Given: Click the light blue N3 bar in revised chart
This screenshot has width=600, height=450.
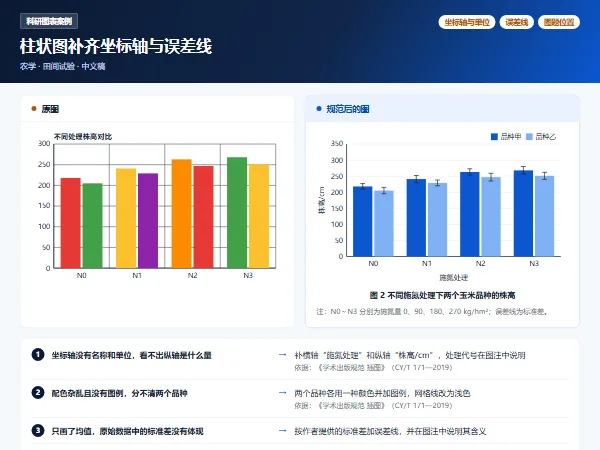Looking at the screenshot, I should tap(545, 216).
